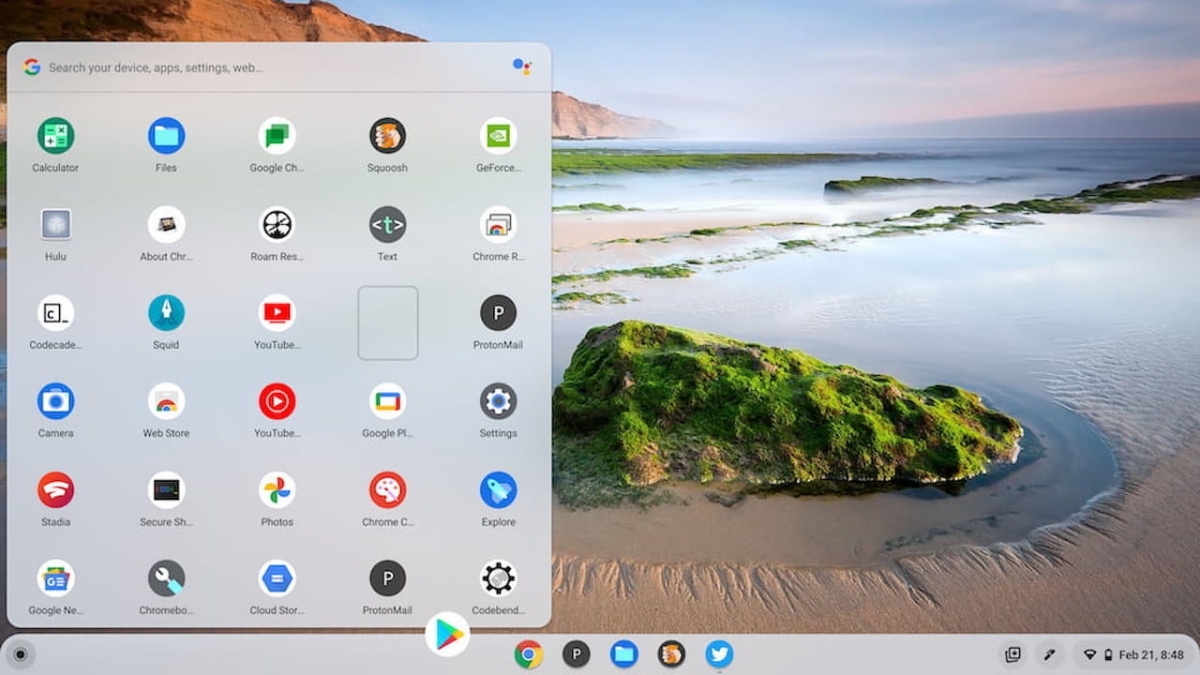This screenshot has height=675, width=1200.
Task: Open the Cloud Storage app
Action: coord(276,578)
